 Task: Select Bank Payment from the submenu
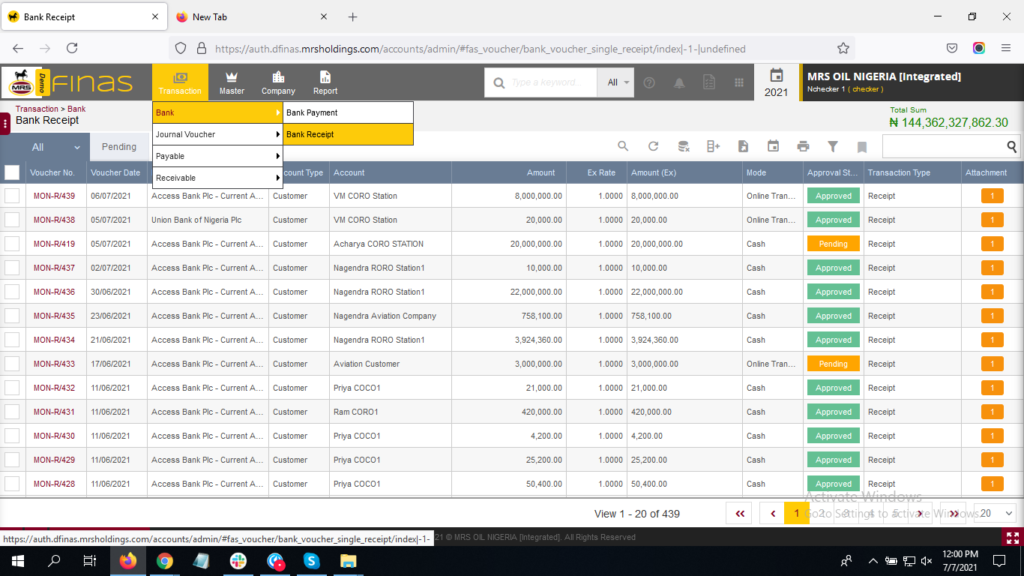[348, 112]
